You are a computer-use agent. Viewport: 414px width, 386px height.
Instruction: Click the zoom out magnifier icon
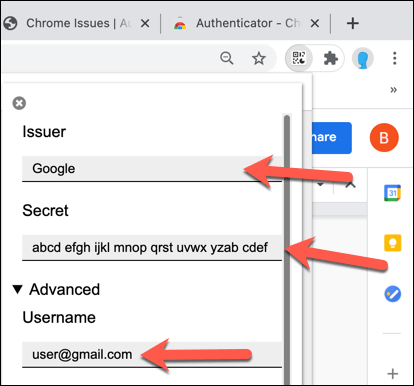[227, 58]
